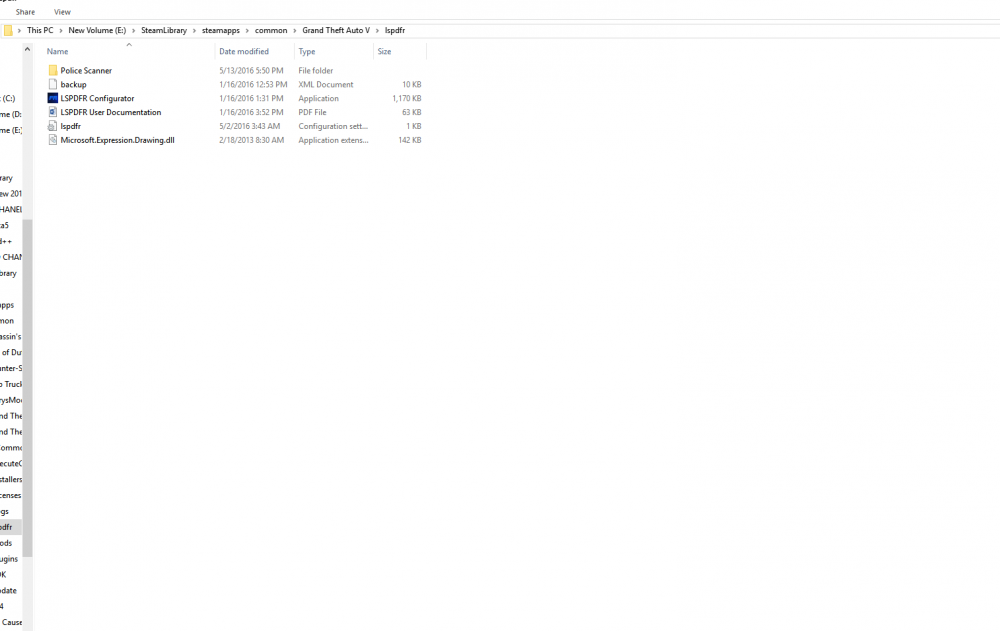Click the LSPDFR Configurator application icon
The height and width of the screenshot is (631, 1000).
coord(53,98)
